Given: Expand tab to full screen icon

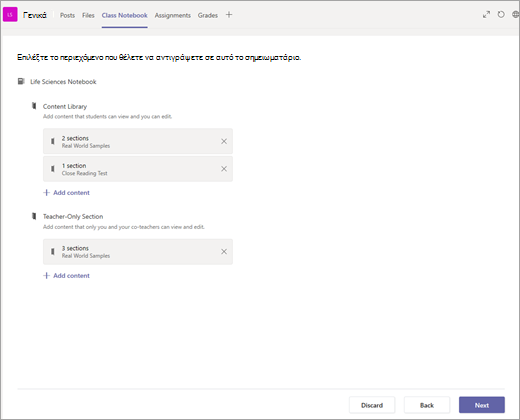Looking at the screenshot, I should [486, 15].
